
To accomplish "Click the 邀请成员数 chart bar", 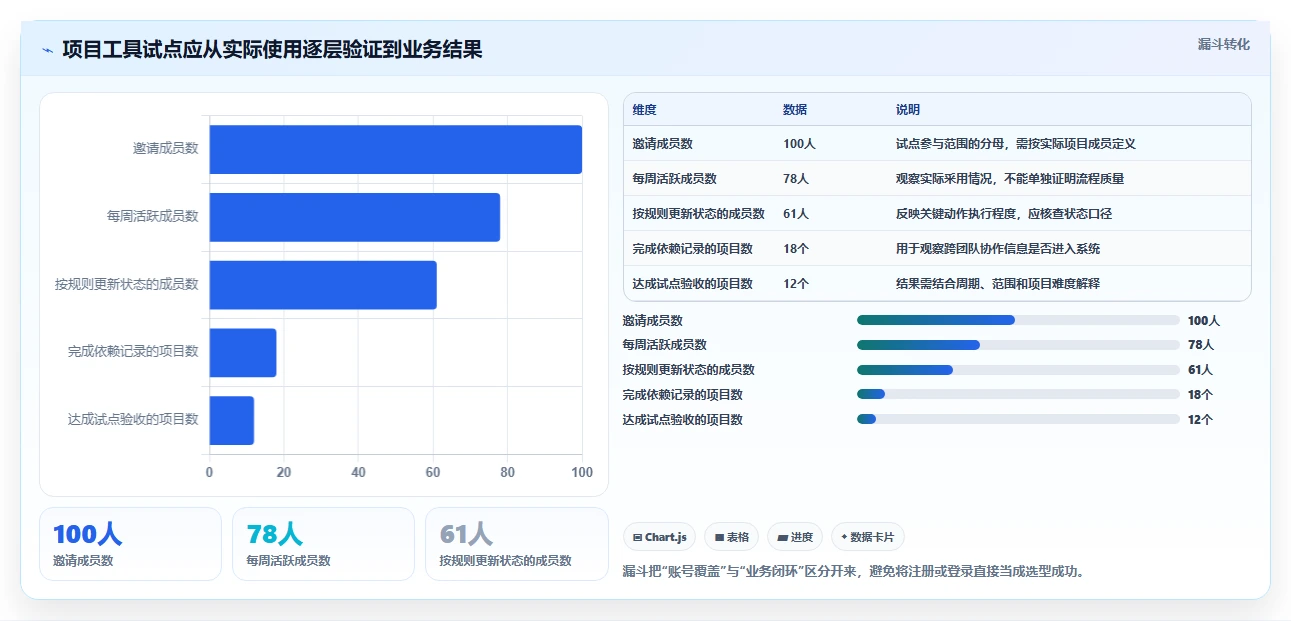I will tap(396, 149).
